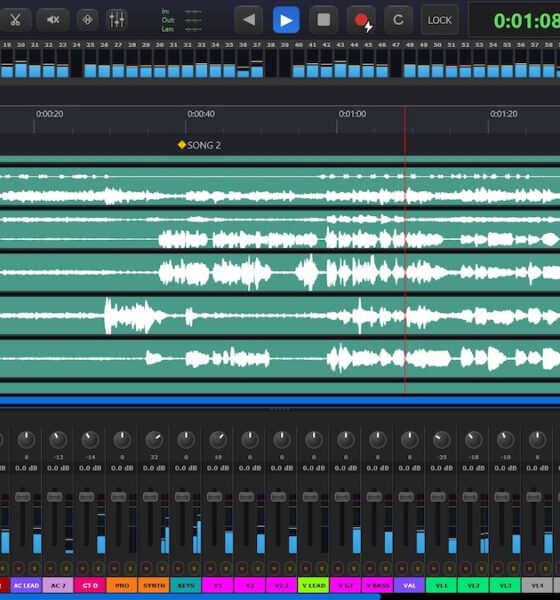Click the 0:00:20 position on ruler

coord(49,114)
